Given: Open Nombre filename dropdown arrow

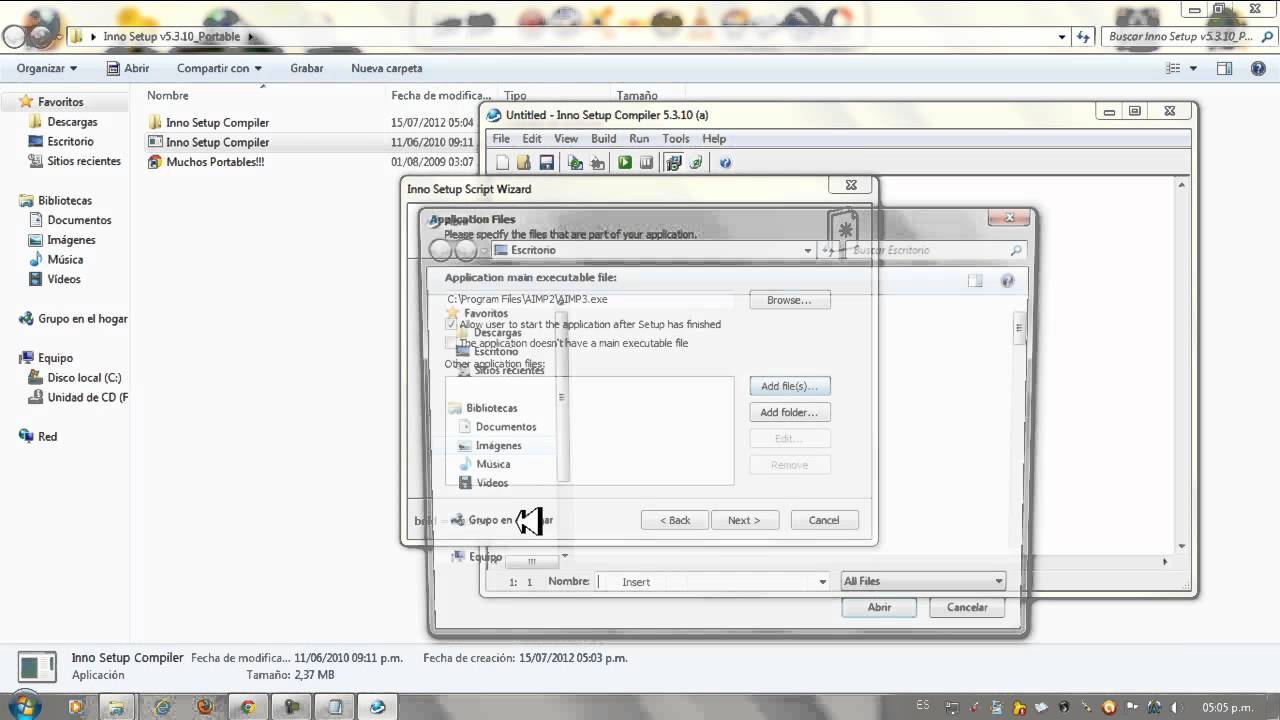Looking at the screenshot, I should tap(823, 582).
